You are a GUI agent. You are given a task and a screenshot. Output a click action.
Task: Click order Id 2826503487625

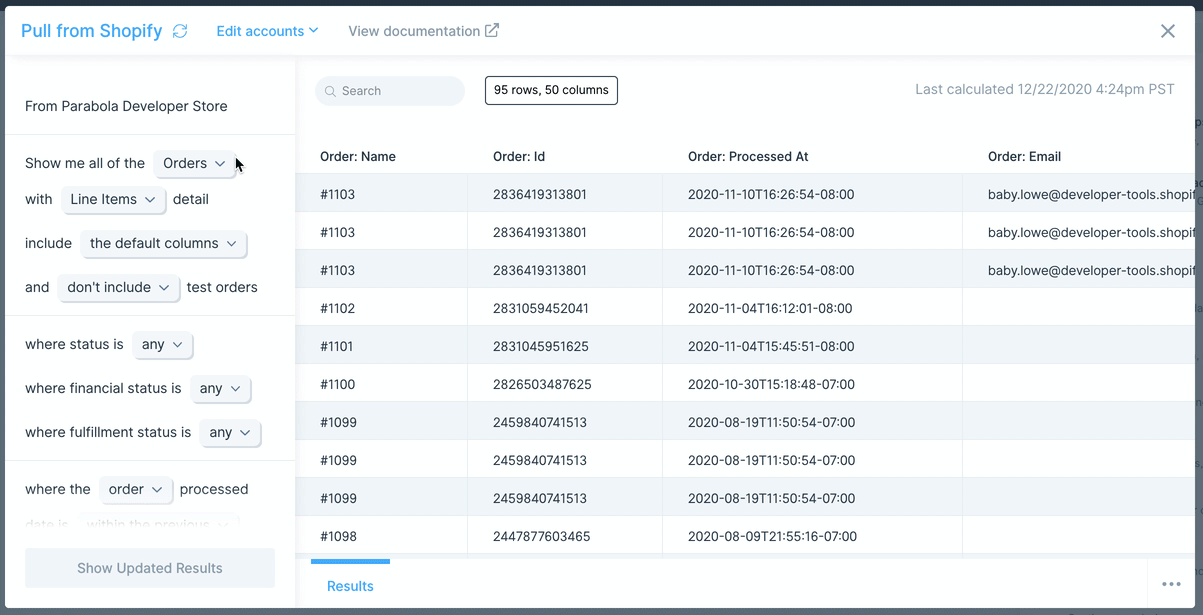(x=542, y=385)
